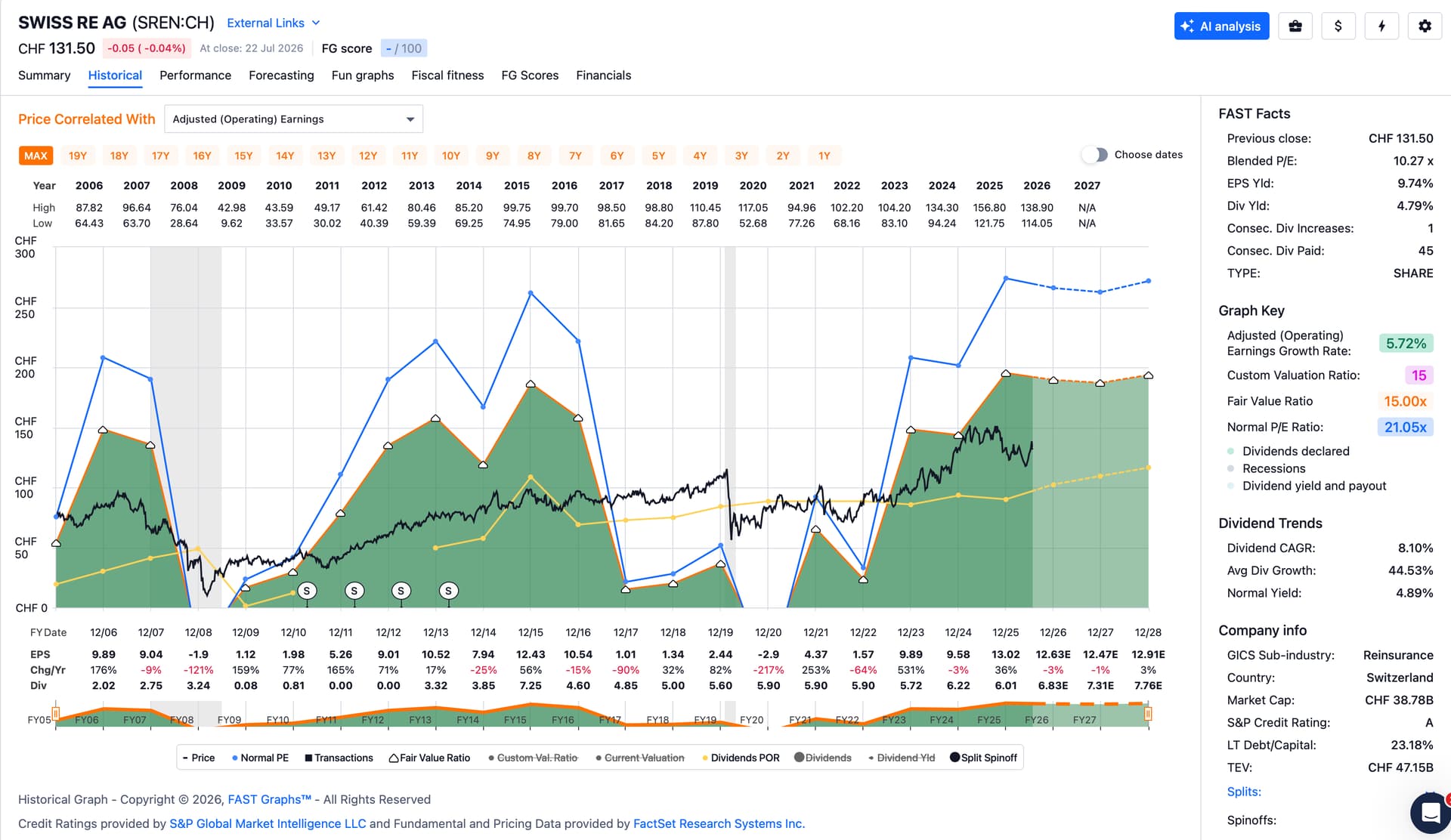This screenshot has width=1451, height=840.
Task: Enable Current Valuation legend item
Action: pos(640,758)
